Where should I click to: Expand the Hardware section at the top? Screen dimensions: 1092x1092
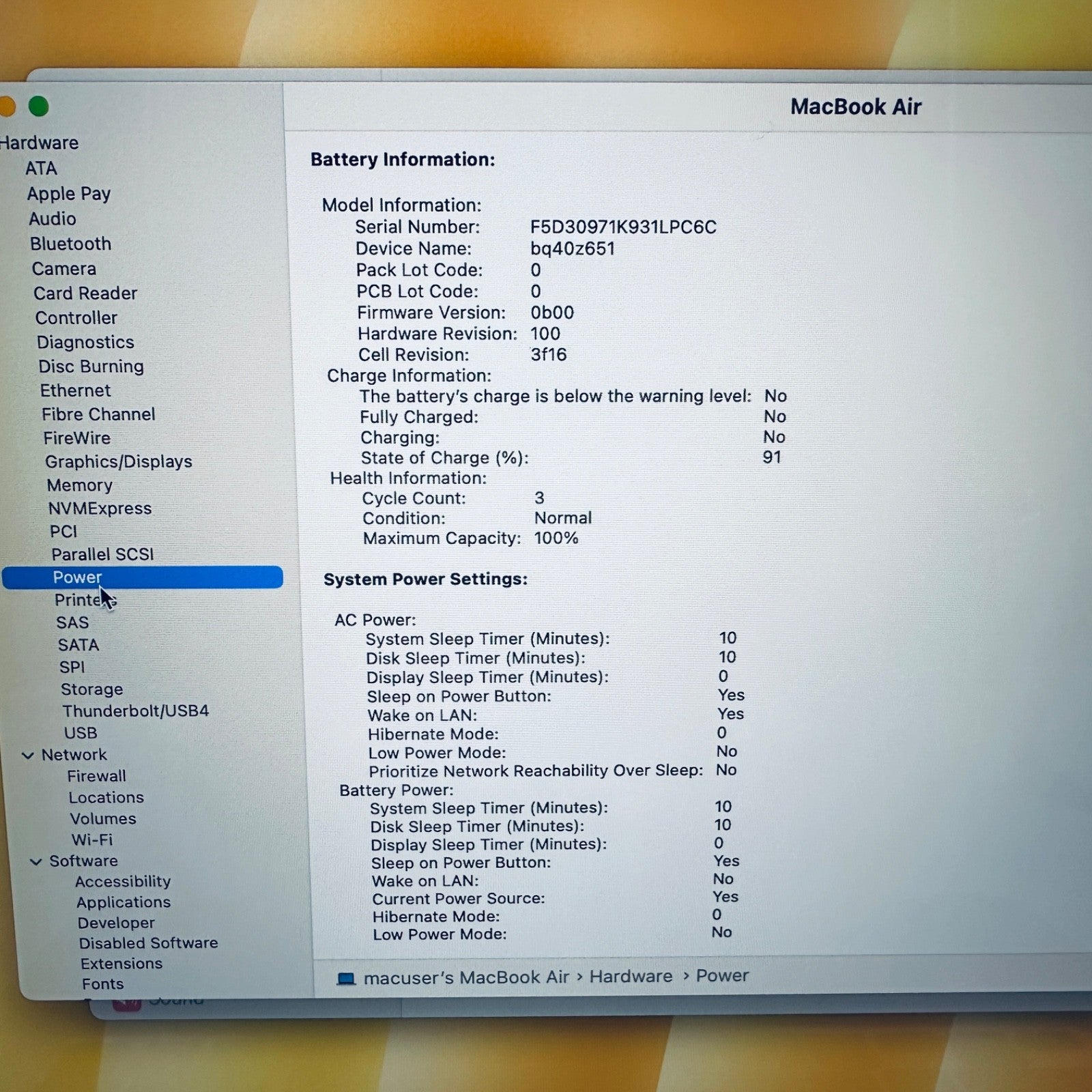click(39, 142)
